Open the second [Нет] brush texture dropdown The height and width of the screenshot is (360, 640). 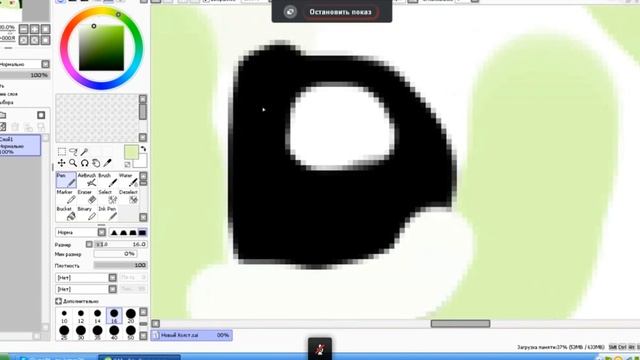coord(86,289)
